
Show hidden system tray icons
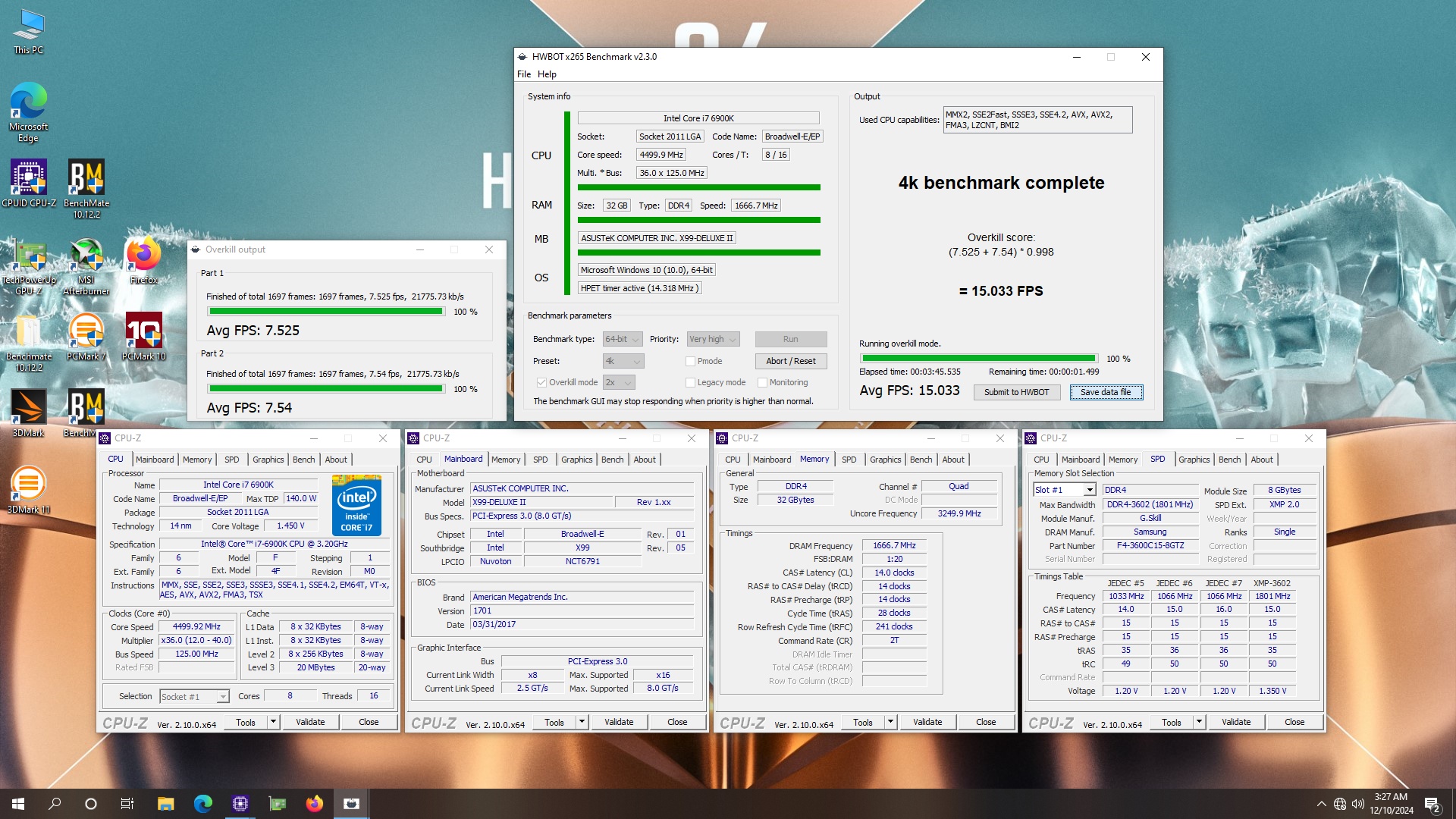coord(1322,804)
